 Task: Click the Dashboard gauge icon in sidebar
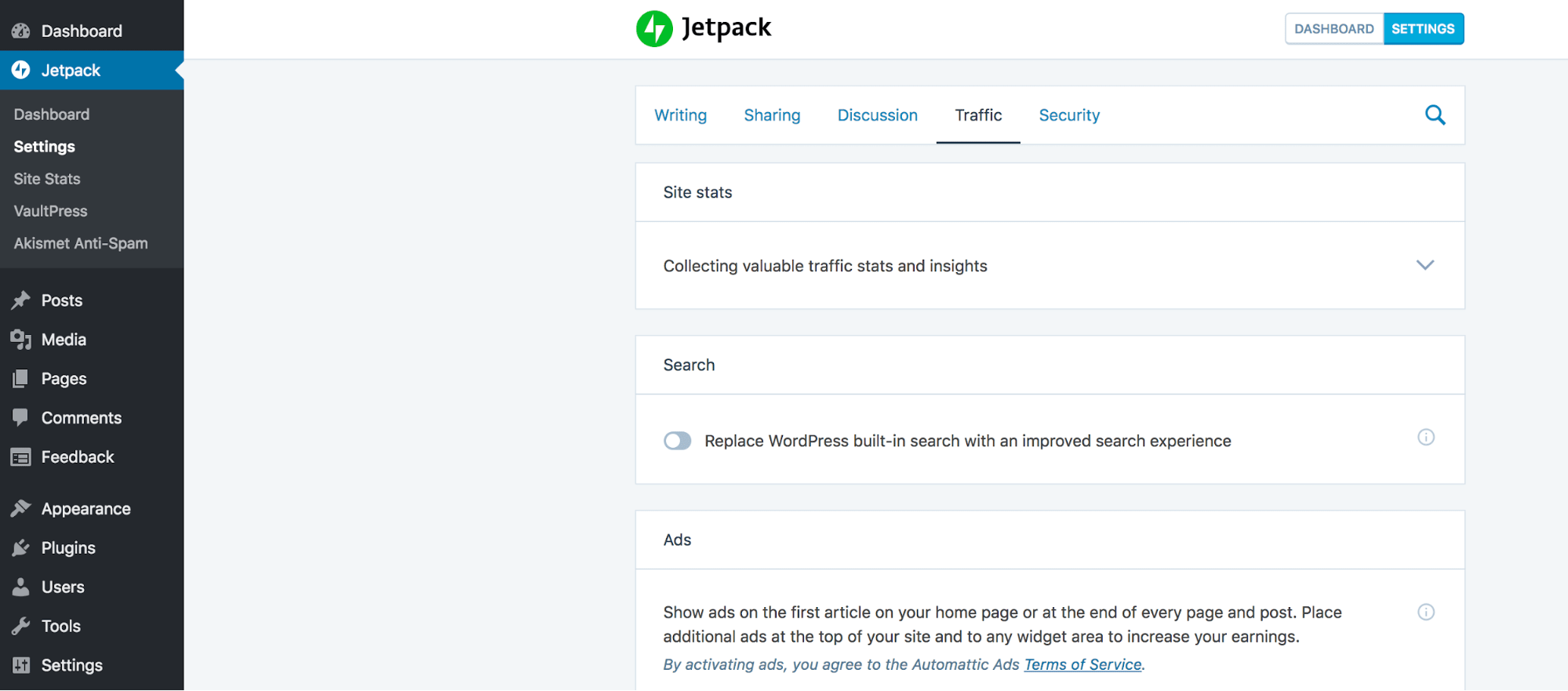pos(21,31)
